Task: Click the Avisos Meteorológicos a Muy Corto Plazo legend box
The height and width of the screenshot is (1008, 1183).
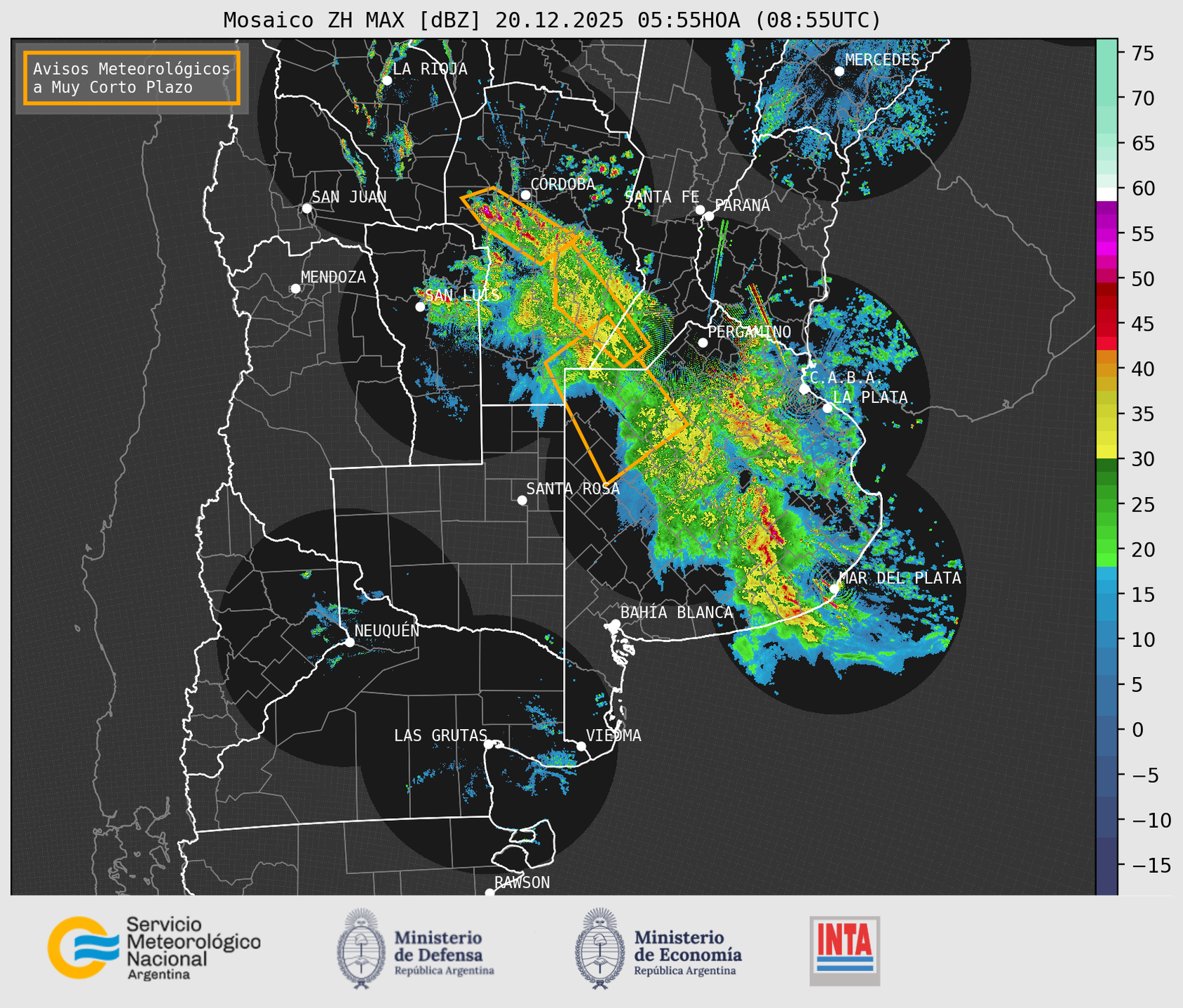Action: pyautogui.click(x=132, y=78)
